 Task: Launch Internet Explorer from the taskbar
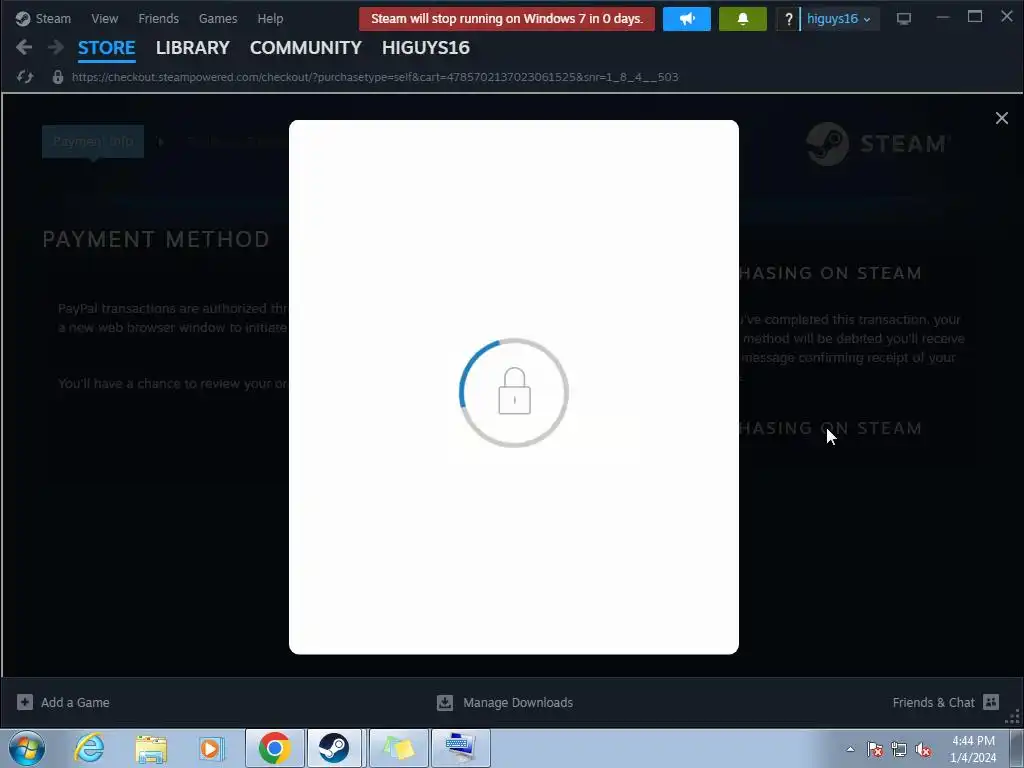(x=89, y=748)
